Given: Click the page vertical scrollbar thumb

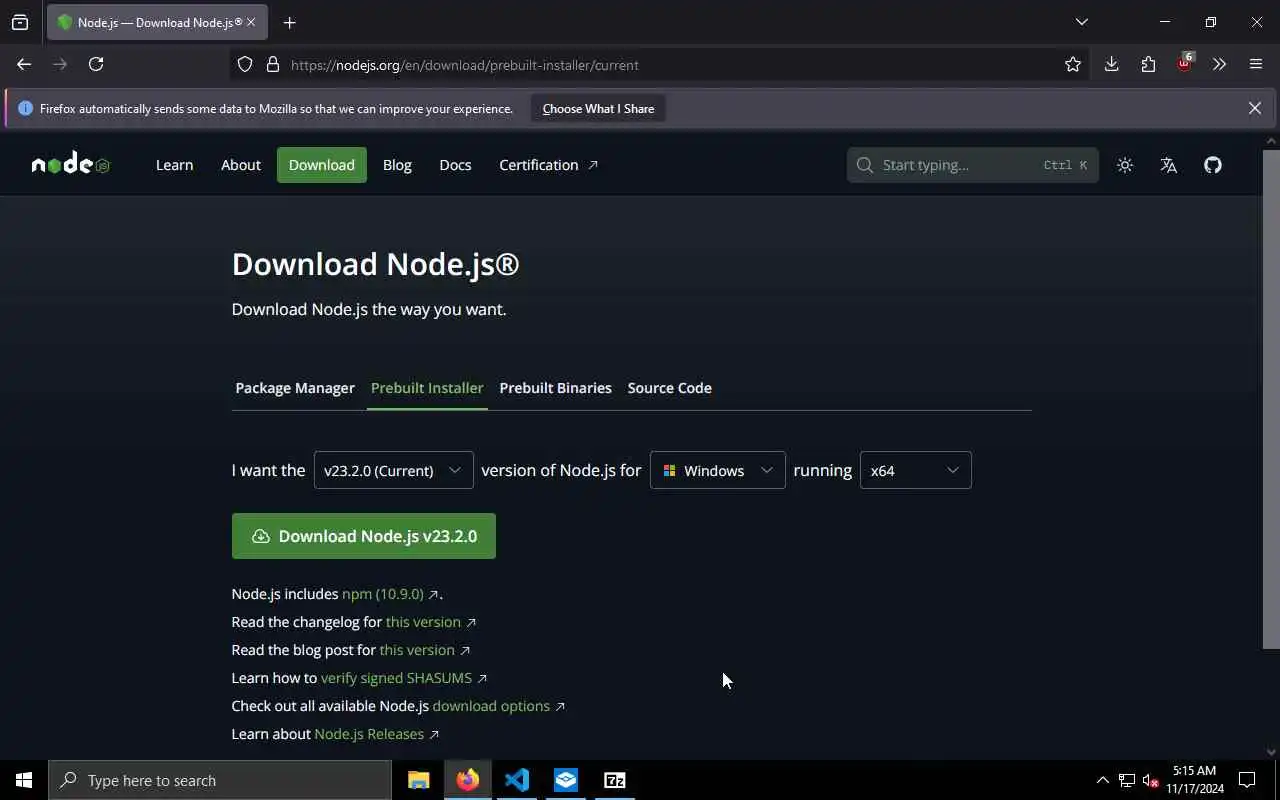Looking at the screenshot, I should (x=1271, y=399).
